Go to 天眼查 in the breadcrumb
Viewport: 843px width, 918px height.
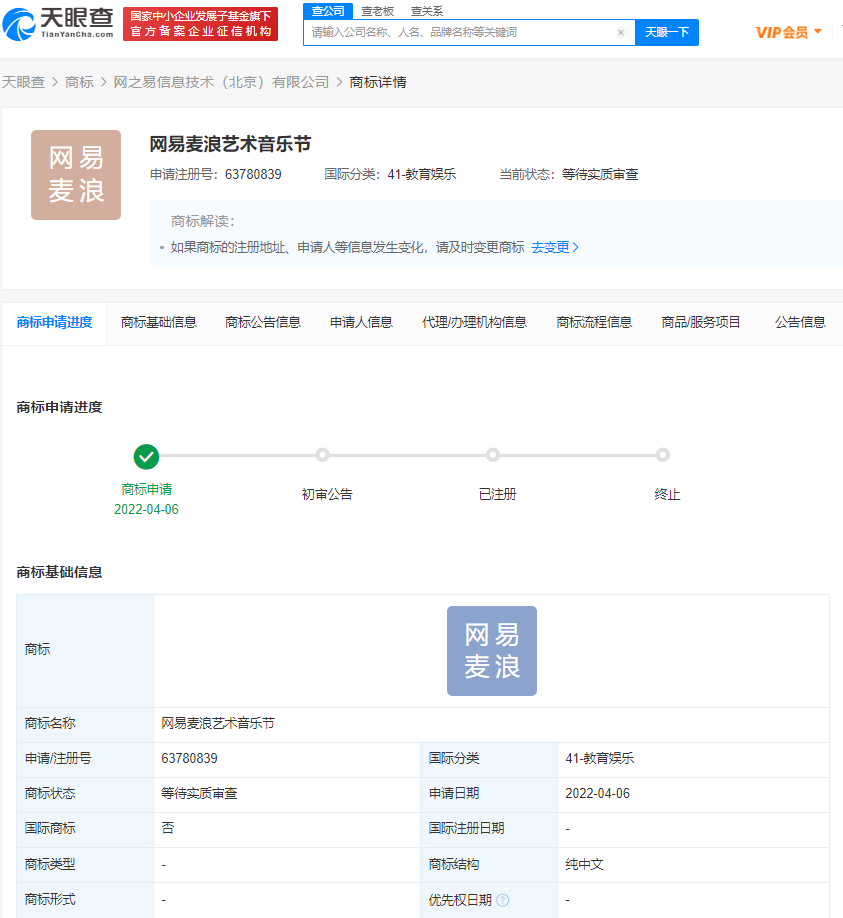point(23,82)
